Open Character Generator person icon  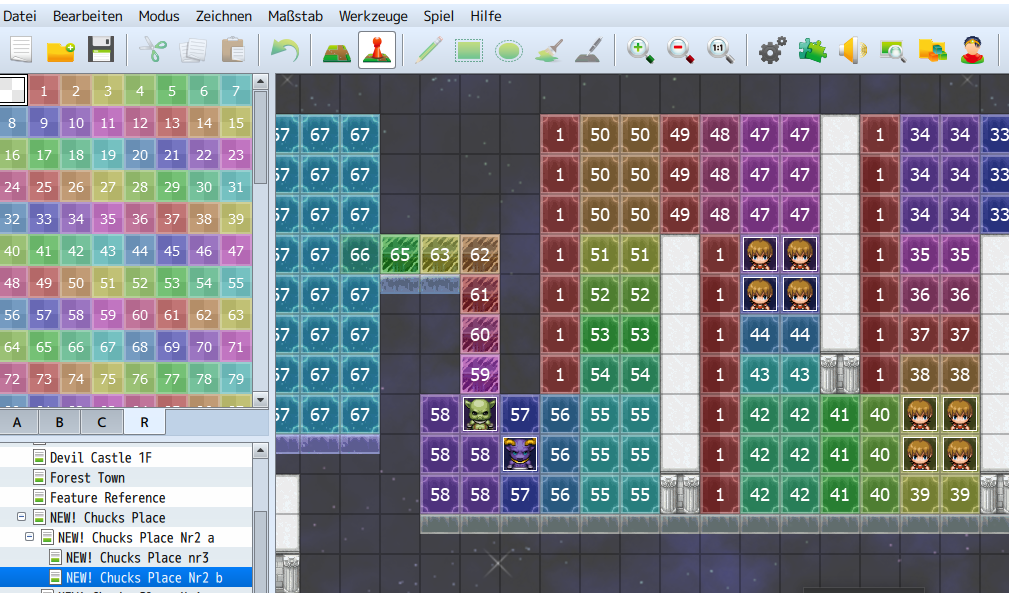[972, 50]
